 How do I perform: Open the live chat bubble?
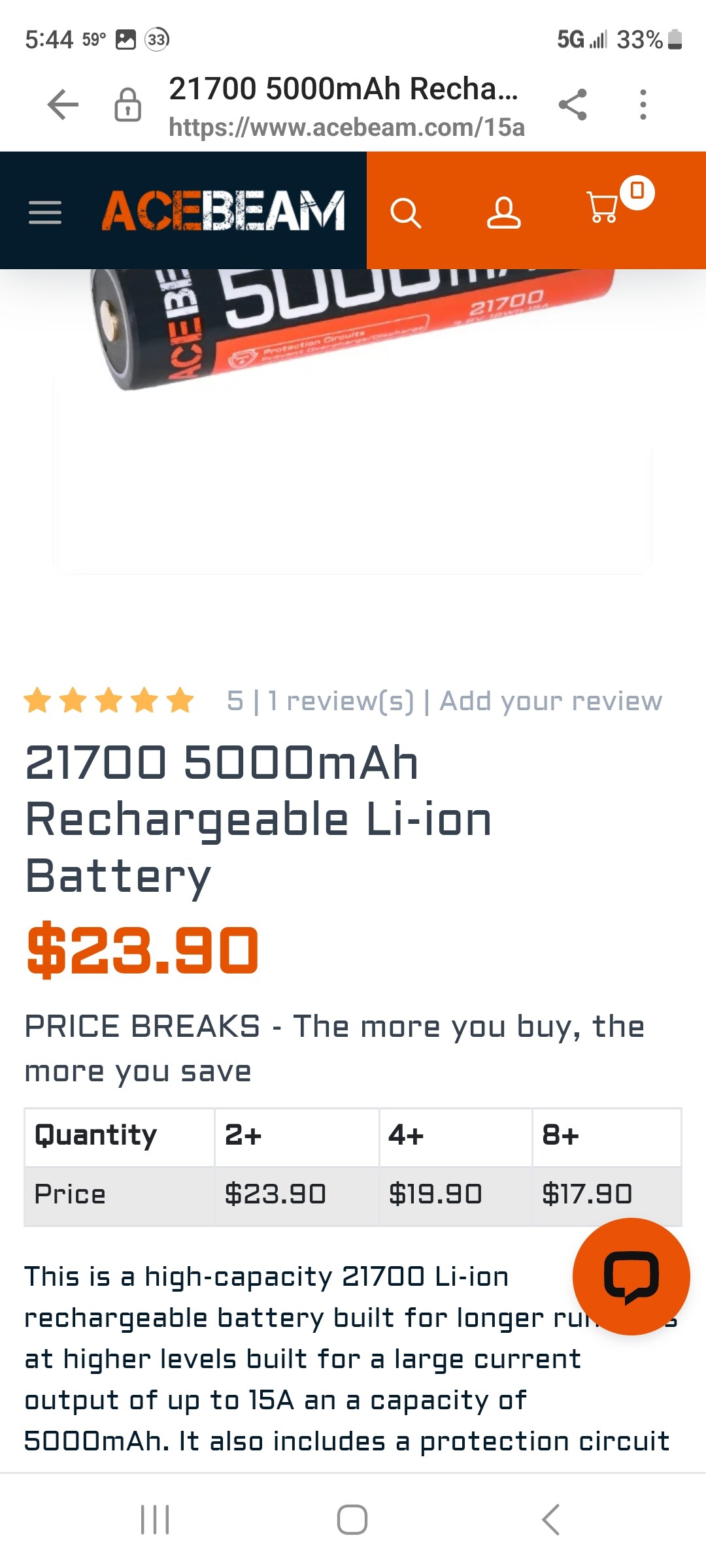(x=631, y=1276)
